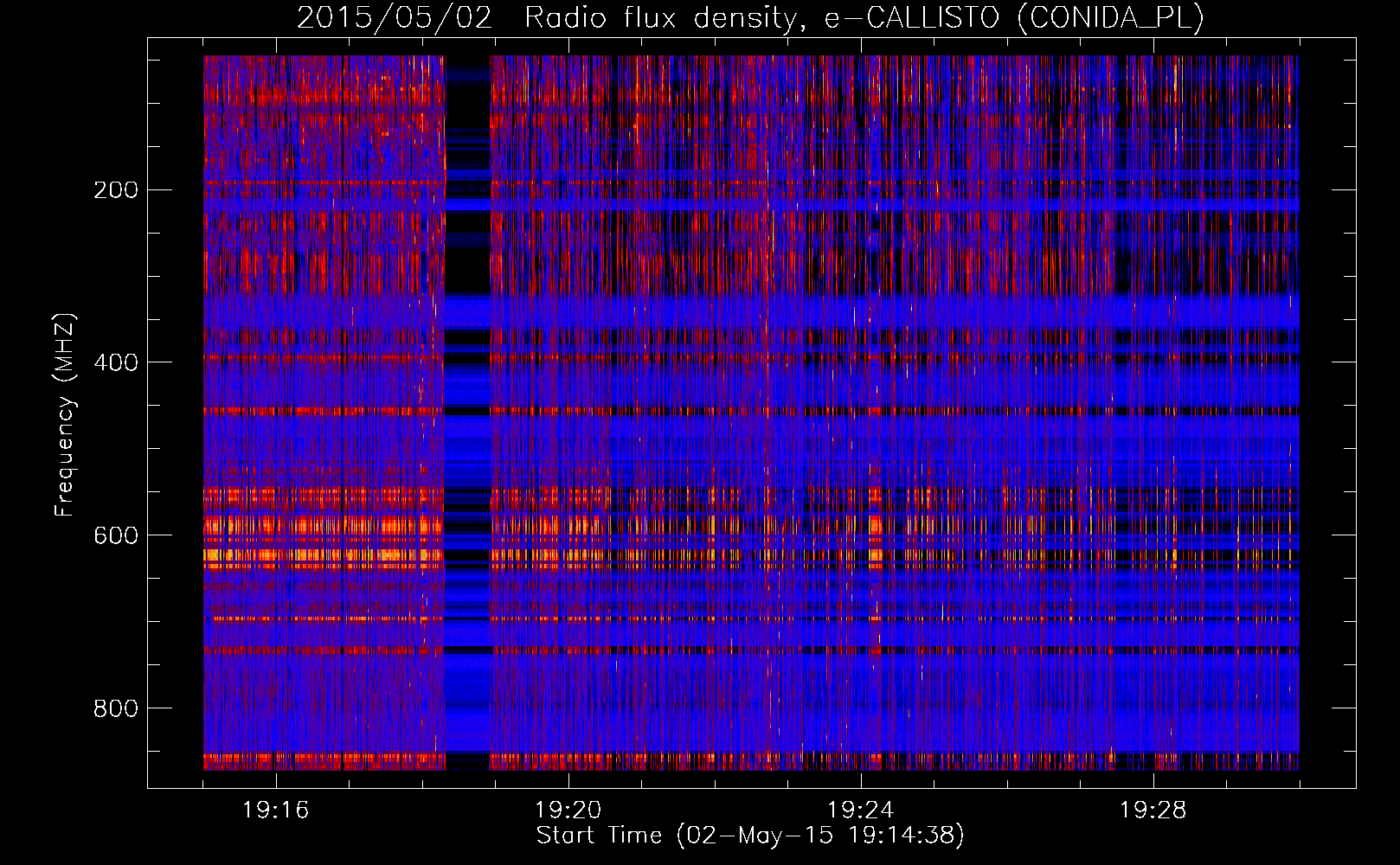Click the black data gap in the spectrogram
The image size is (1400, 865).
467,259
